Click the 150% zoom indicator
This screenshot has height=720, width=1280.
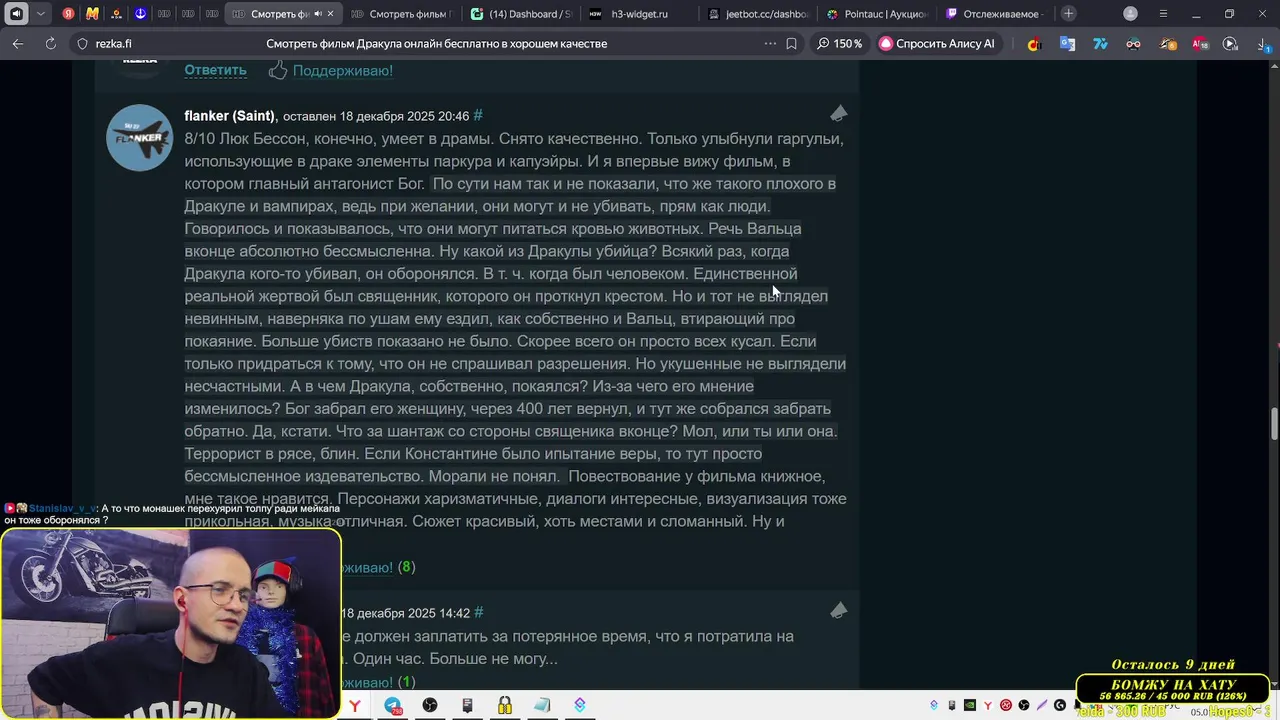click(838, 44)
